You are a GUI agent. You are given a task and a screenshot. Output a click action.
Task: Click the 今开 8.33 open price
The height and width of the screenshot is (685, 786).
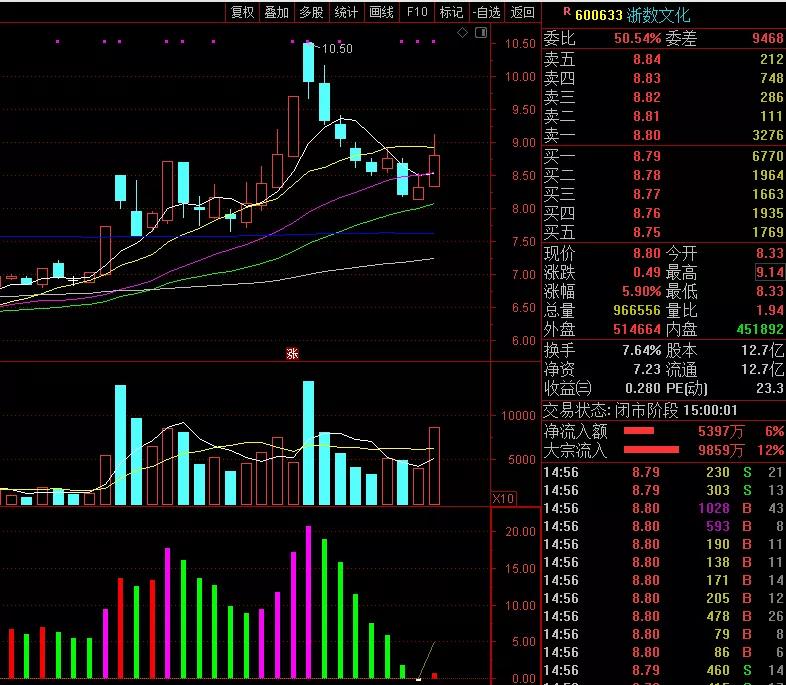pyautogui.click(x=770, y=253)
